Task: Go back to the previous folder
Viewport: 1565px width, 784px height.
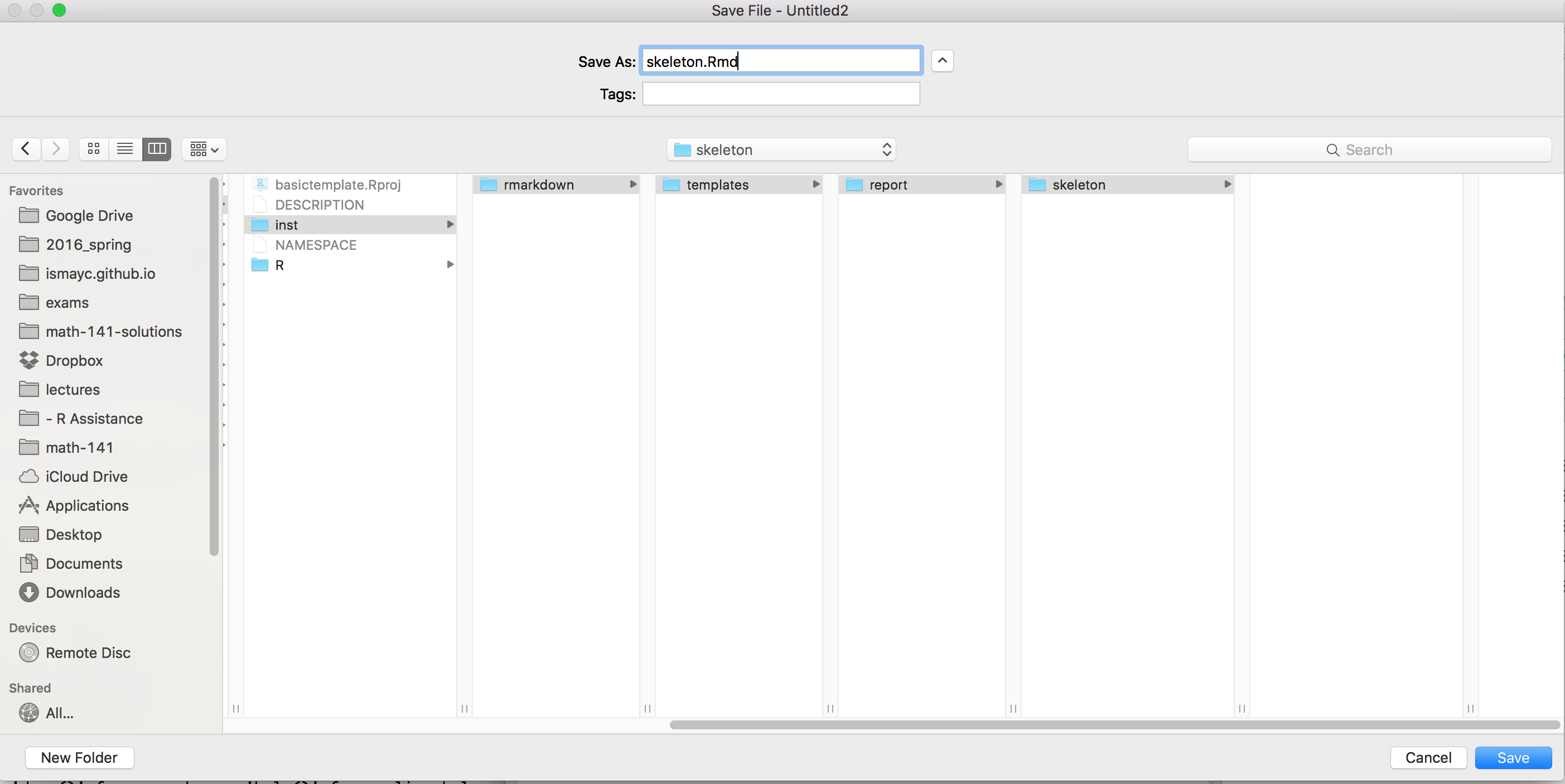Action: coord(26,149)
